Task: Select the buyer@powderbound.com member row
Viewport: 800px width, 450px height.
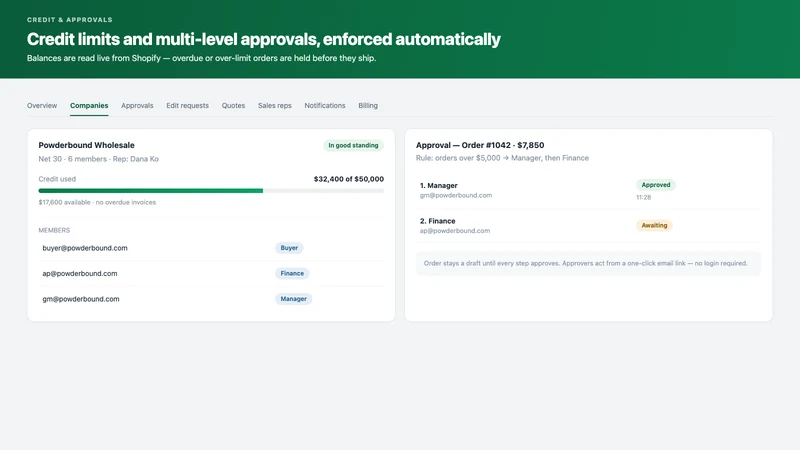Action: (211, 248)
